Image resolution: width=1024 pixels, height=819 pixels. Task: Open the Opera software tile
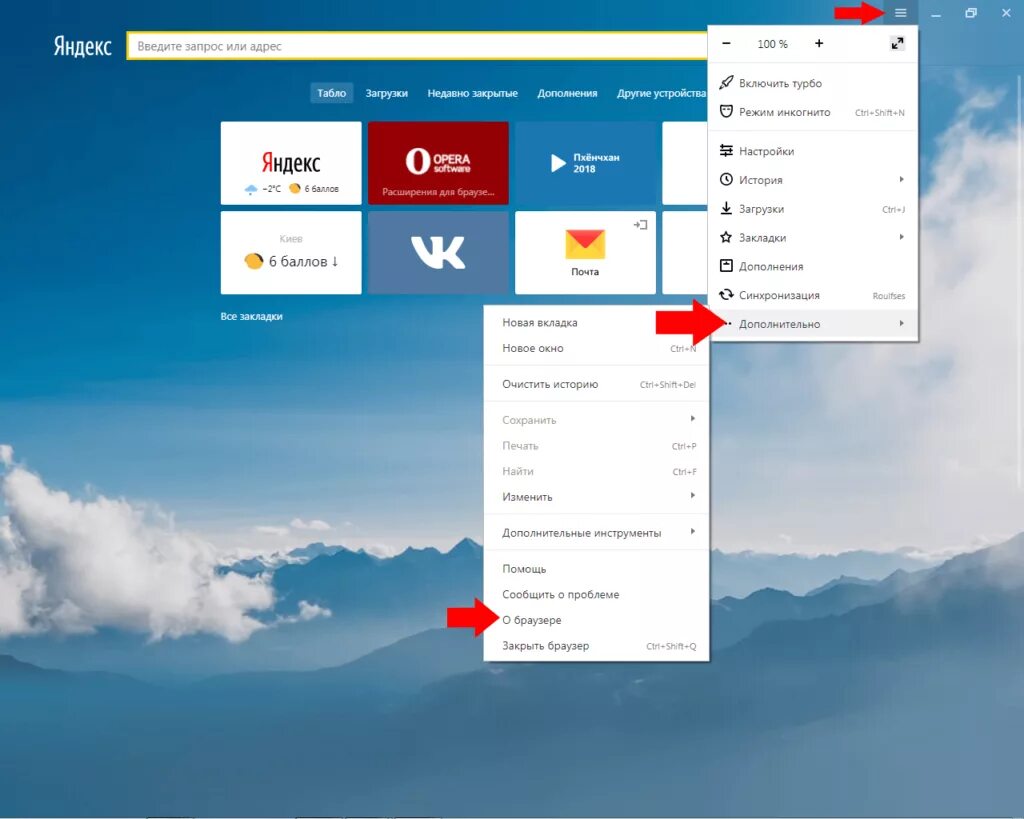[438, 163]
